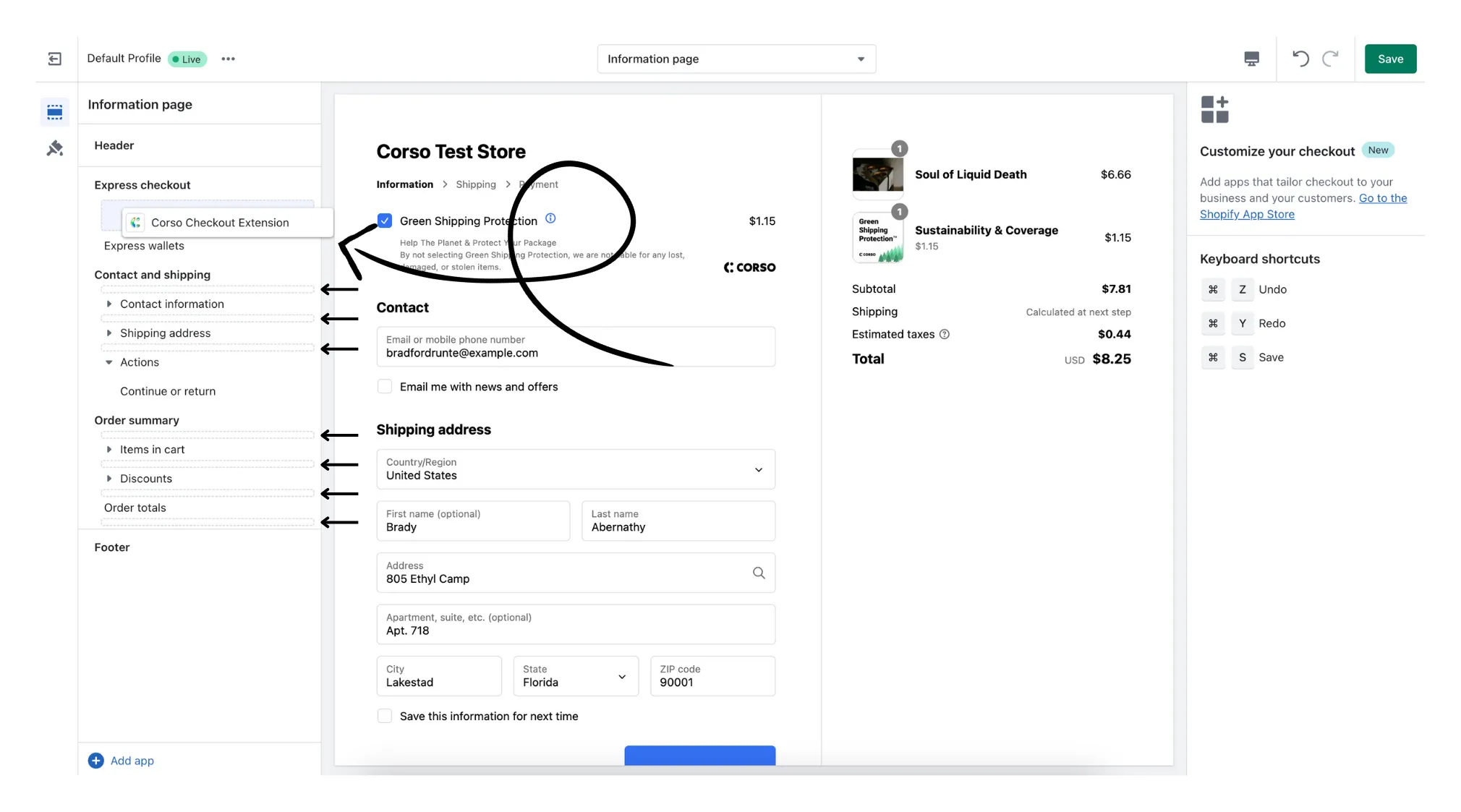Click the Z key of Undo shortcut
The width and height of the screenshot is (1461, 812).
pyautogui.click(x=1242, y=289)
